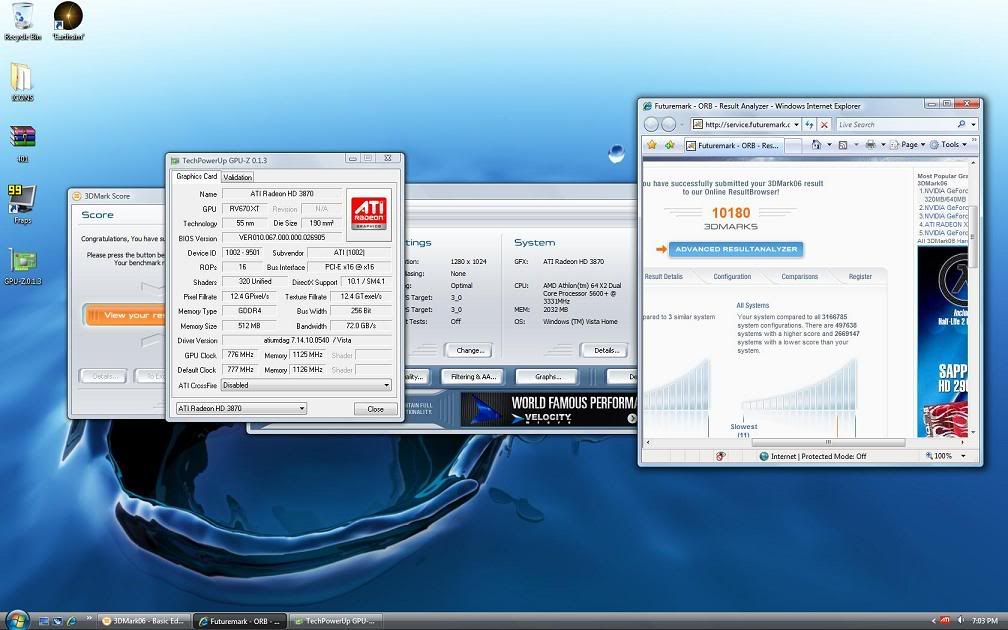Click the Windows Start orb
Screen dimensions: 1008x630
point(17,620)
